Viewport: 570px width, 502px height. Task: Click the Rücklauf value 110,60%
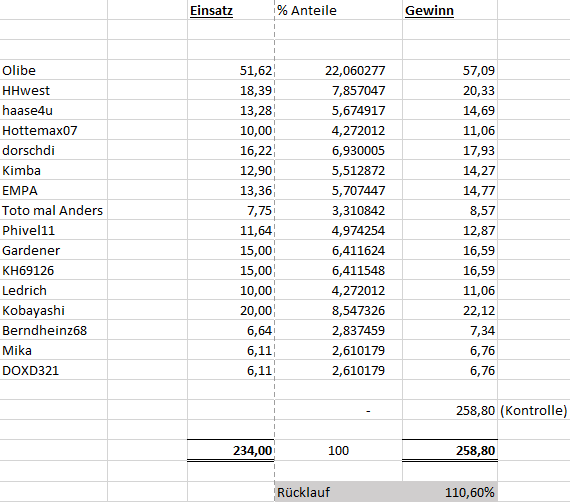[x=450, y=492]
